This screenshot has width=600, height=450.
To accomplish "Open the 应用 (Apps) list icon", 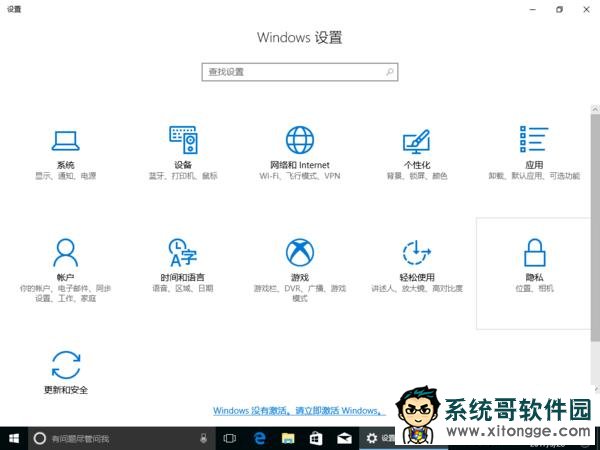I will (x=534, y=139).
